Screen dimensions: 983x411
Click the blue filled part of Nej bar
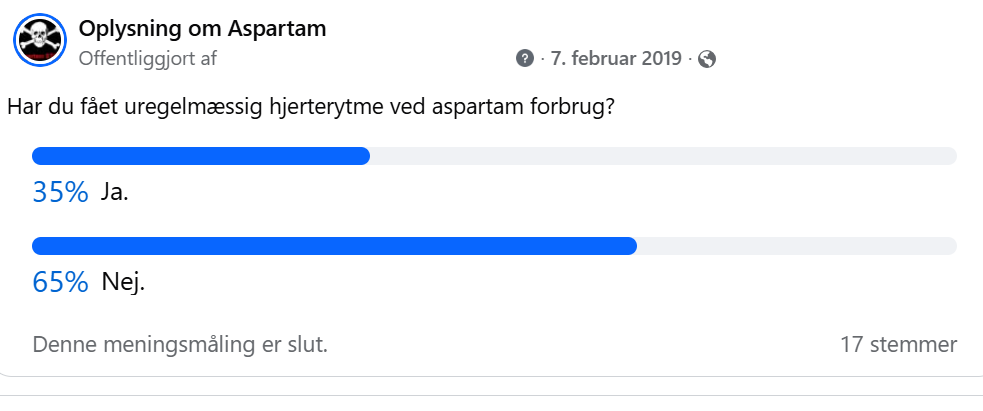[333, 246]
